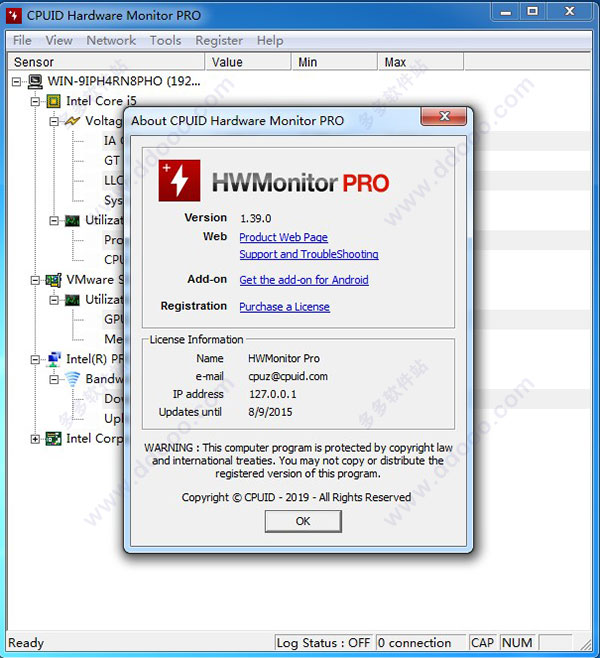The height and width of the screenshot is (658, 600).
Task: Collapse Utilization node under VMware
Action: click(54, 300)
